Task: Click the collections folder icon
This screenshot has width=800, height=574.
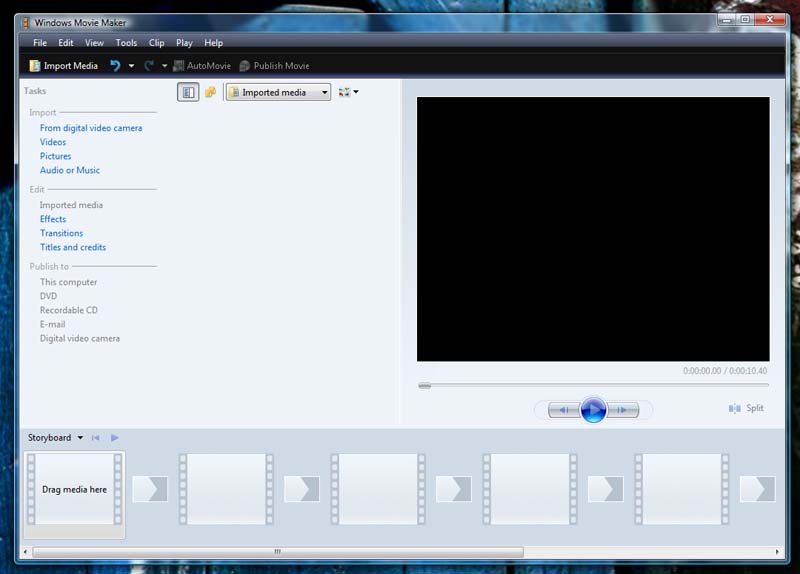Action: pos(210,92)
